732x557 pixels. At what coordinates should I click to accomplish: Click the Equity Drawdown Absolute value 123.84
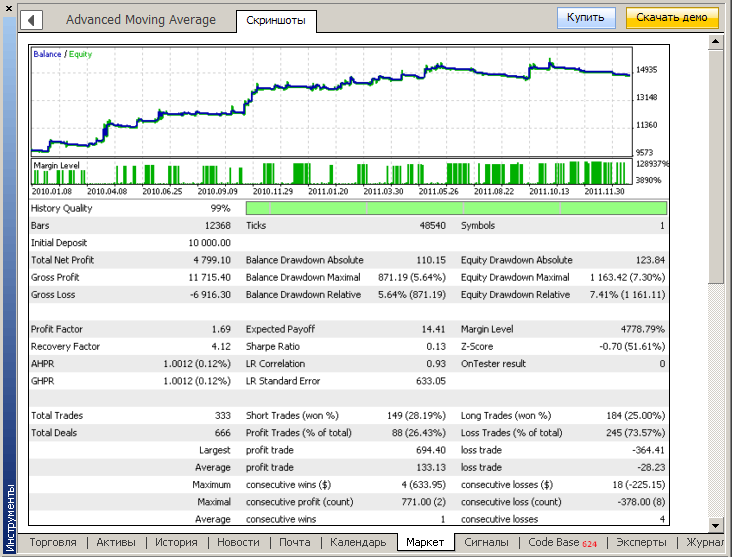tap(650, 260)
